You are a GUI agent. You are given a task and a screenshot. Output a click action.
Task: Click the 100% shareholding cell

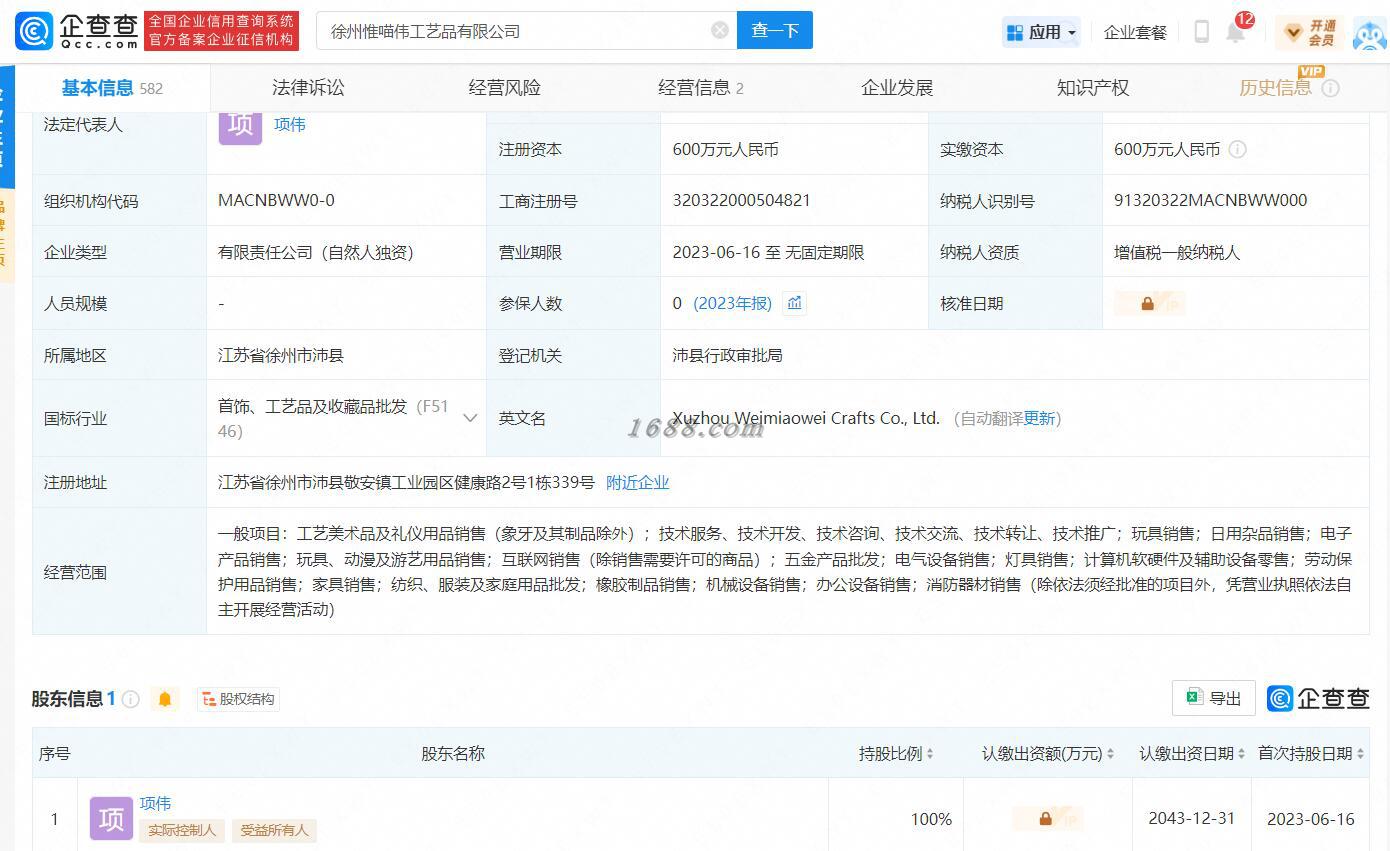tap(931, 819)
